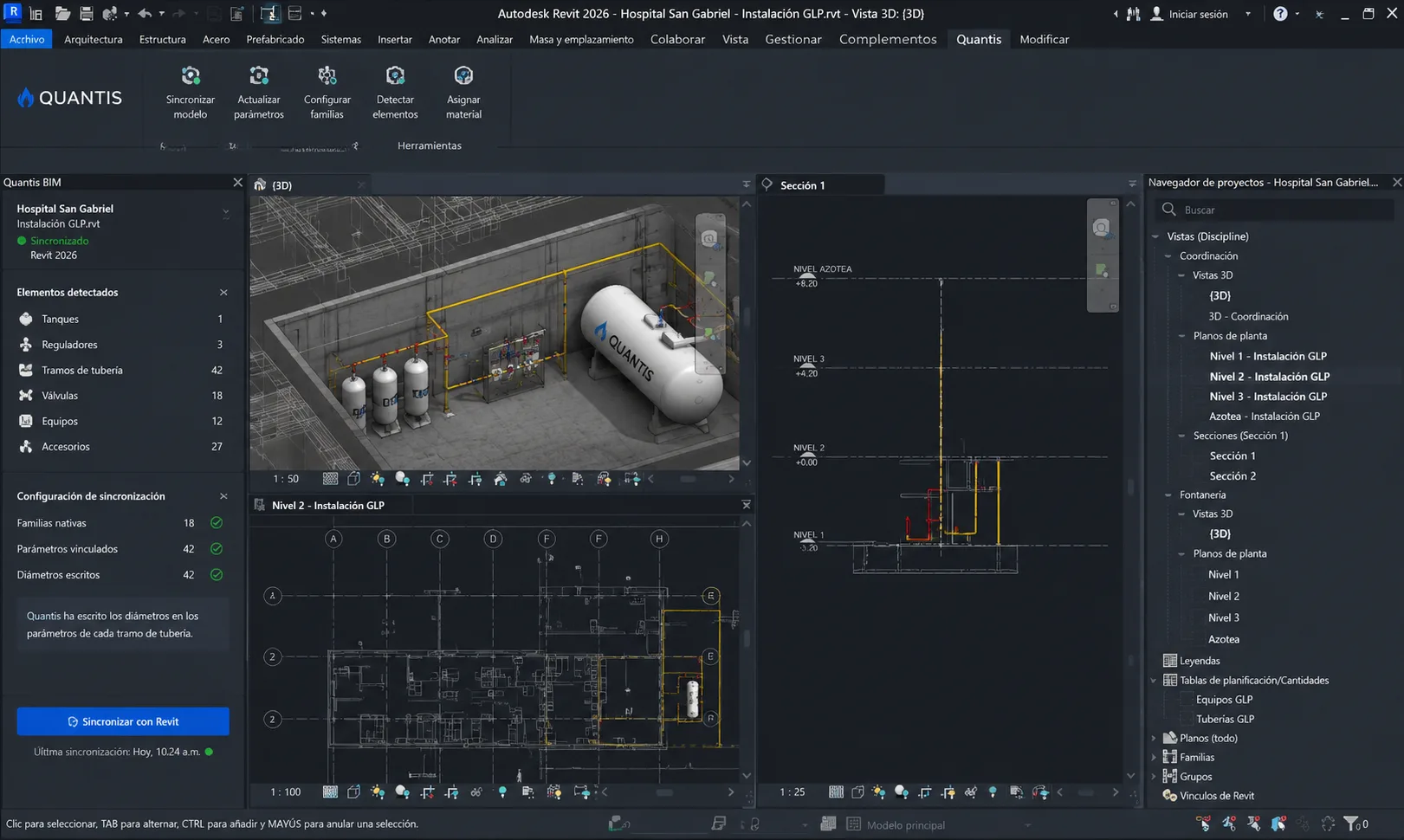Collapse Planos de planta under Coordinación
The image size is (1404, 840).
(1181, 336)
